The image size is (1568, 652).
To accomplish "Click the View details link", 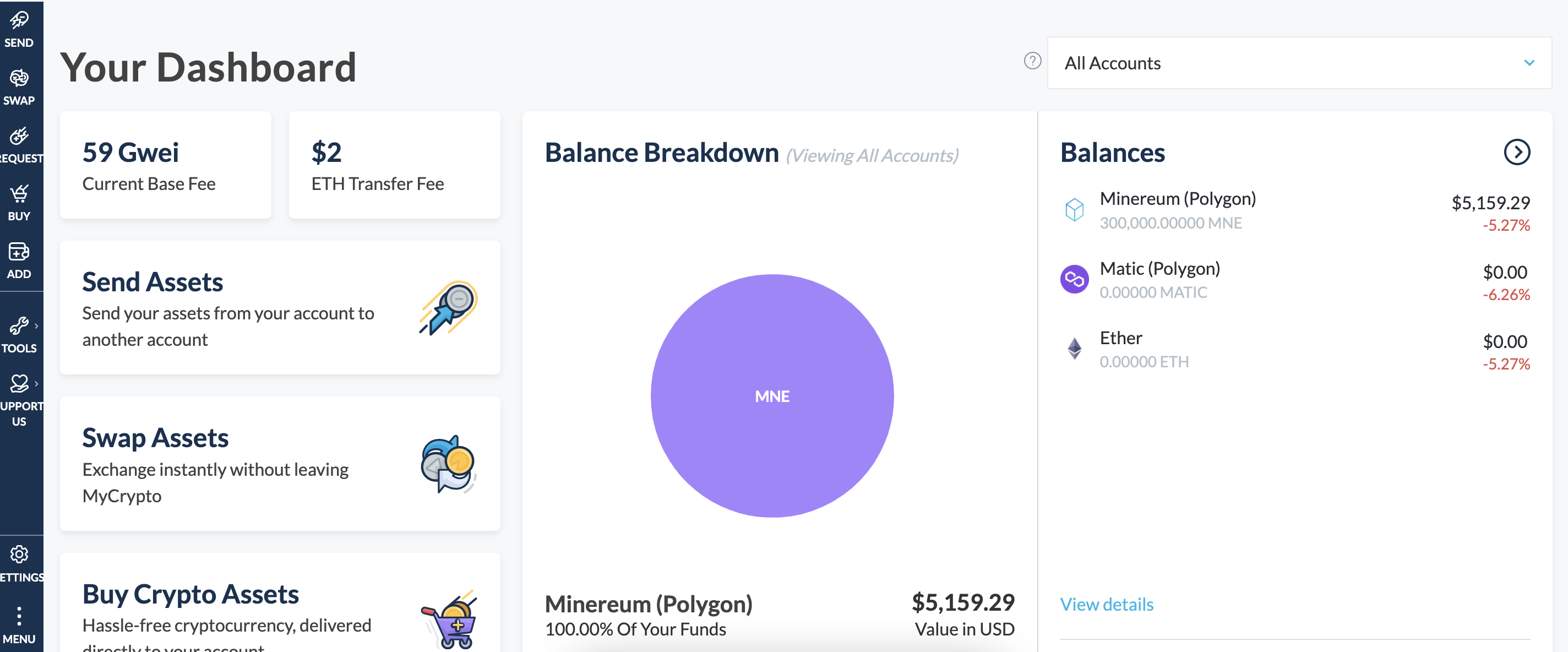I will pyautogui.click(x=1107, y=605).
